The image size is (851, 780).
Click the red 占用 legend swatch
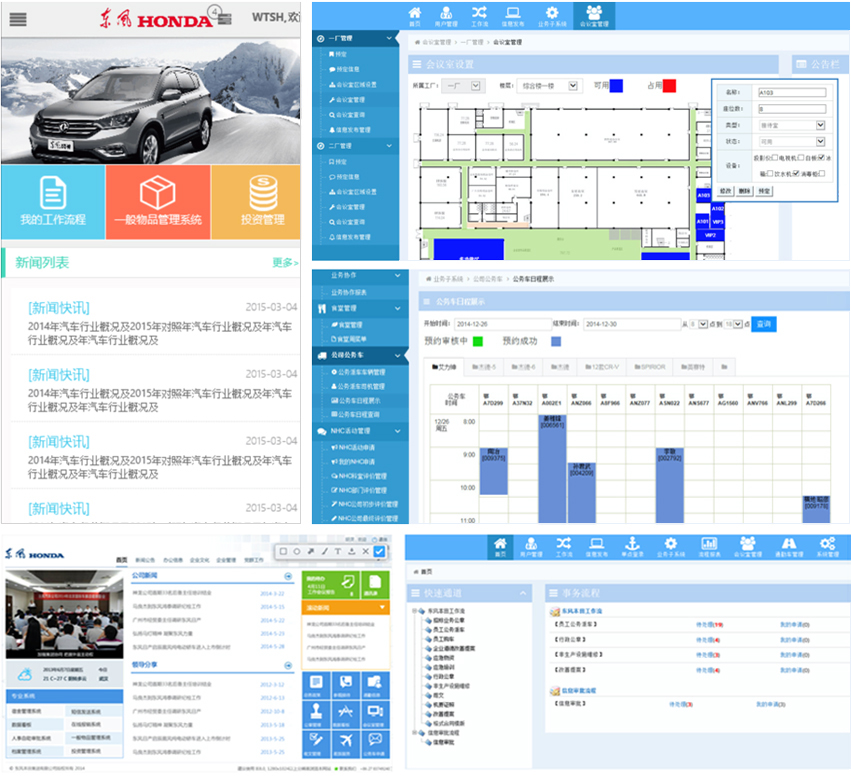[669, 86]
